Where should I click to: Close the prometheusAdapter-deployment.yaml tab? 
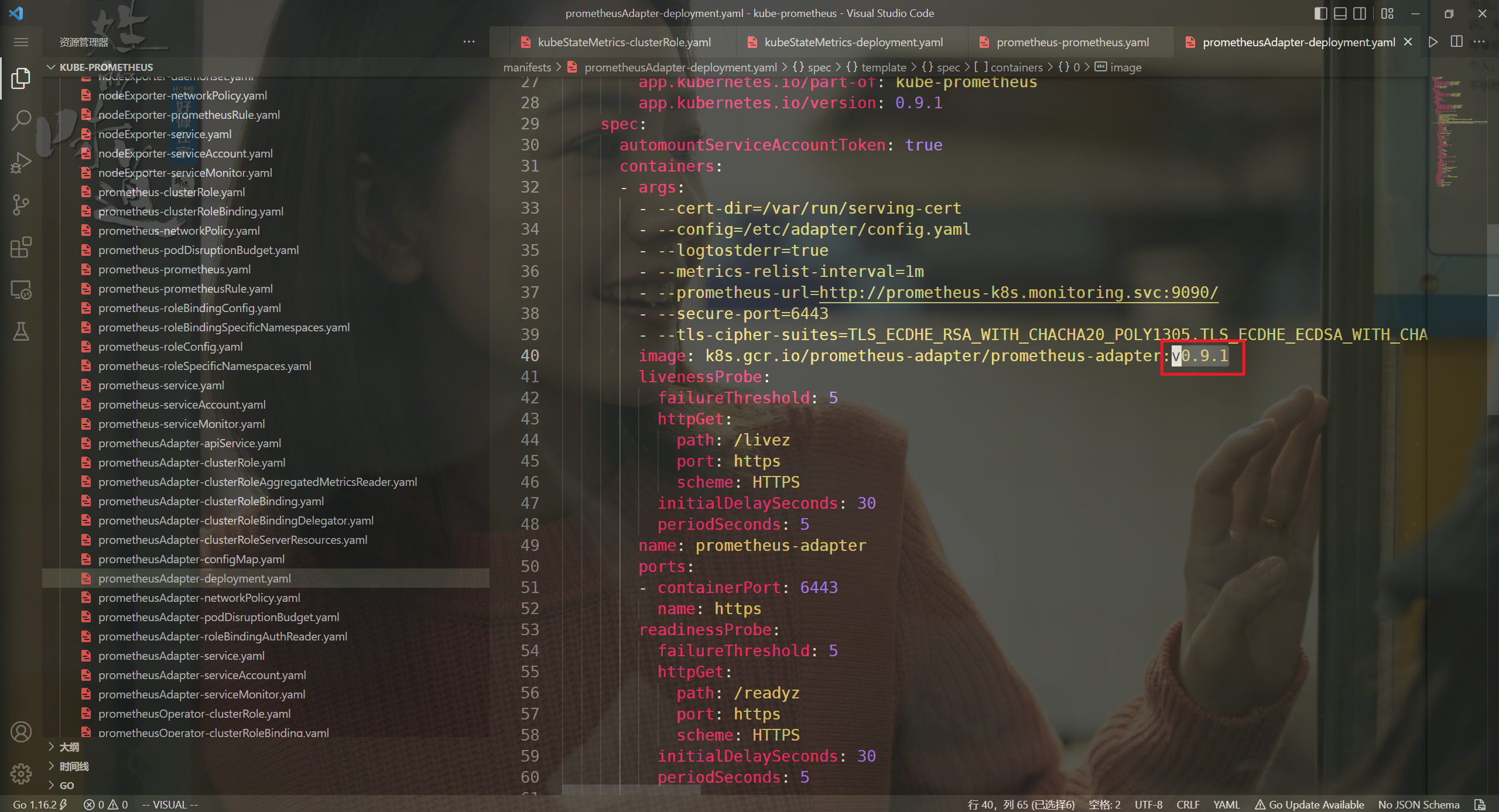pyautogui.click(x=1408, y=42)
